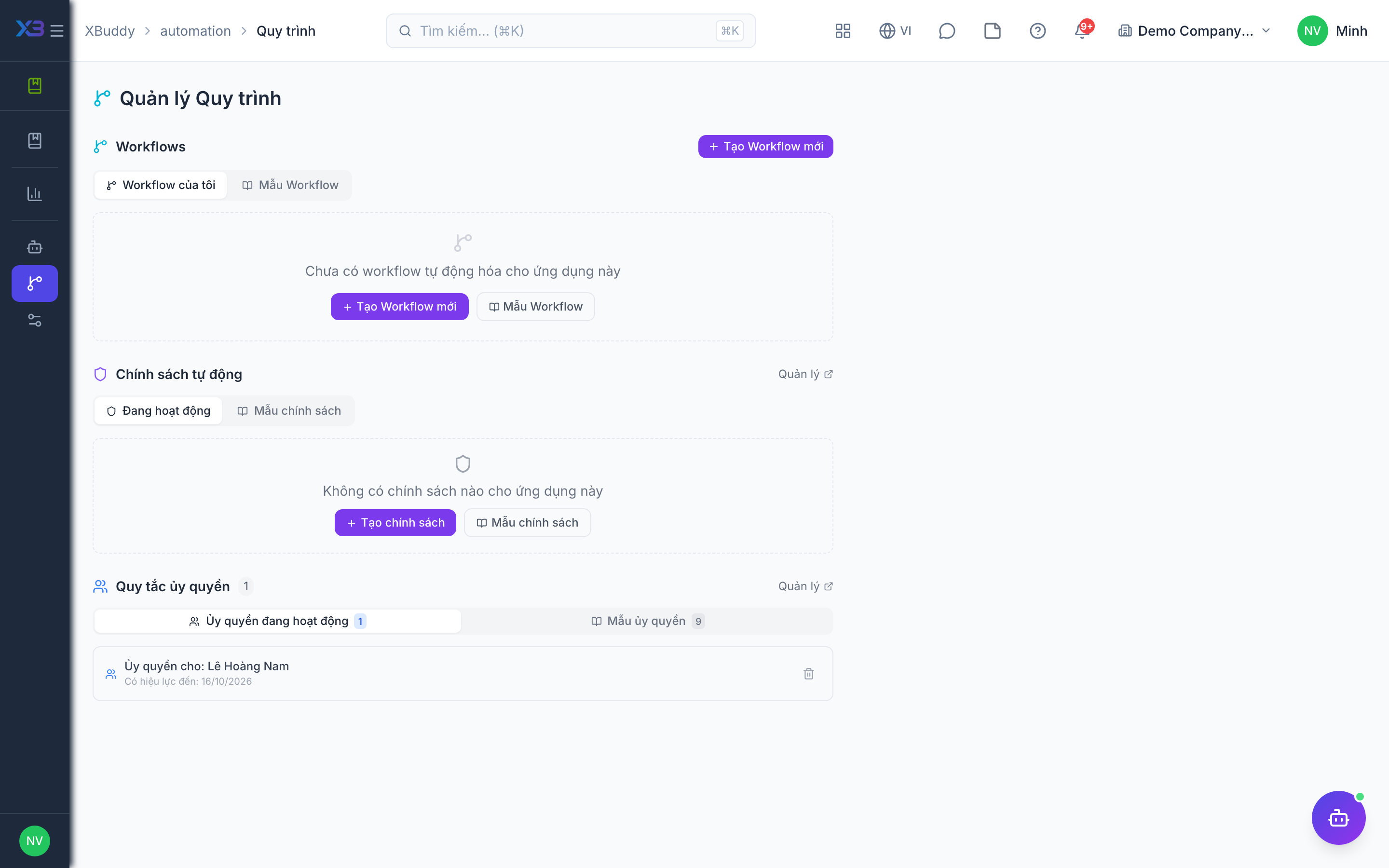Switch language using VI globe selector
Screen dimensions: 1389x868
(x=896, y=31)
